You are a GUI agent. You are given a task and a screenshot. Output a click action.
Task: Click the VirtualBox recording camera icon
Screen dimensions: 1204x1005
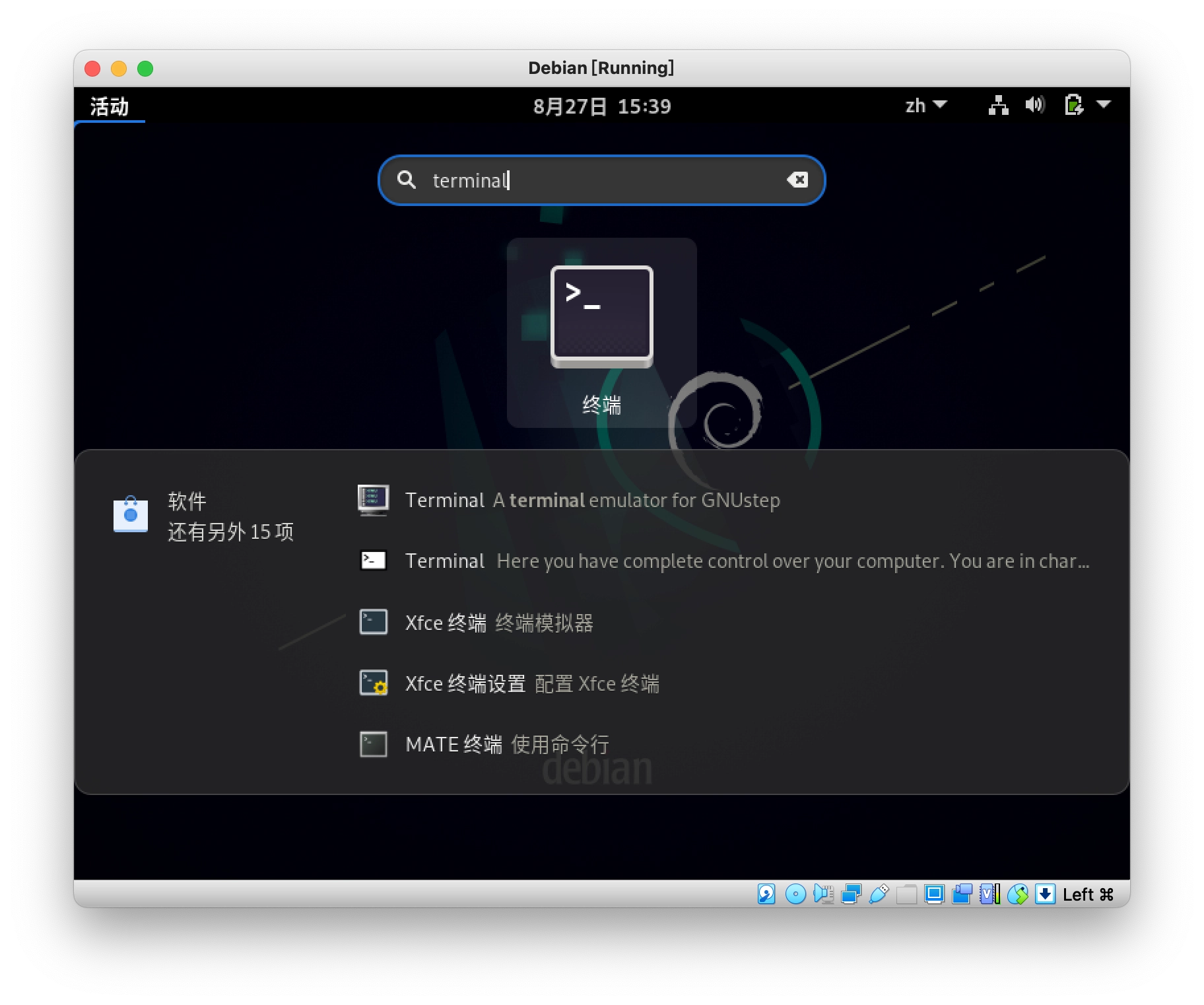pos(962,894)
